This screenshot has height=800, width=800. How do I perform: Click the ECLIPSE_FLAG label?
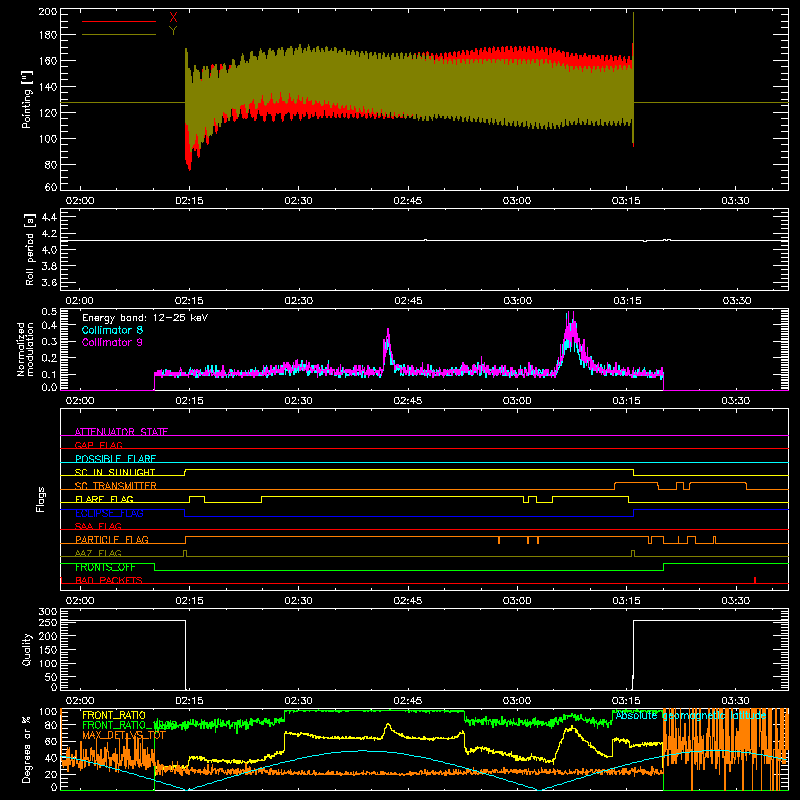click(x=109, y=513)
